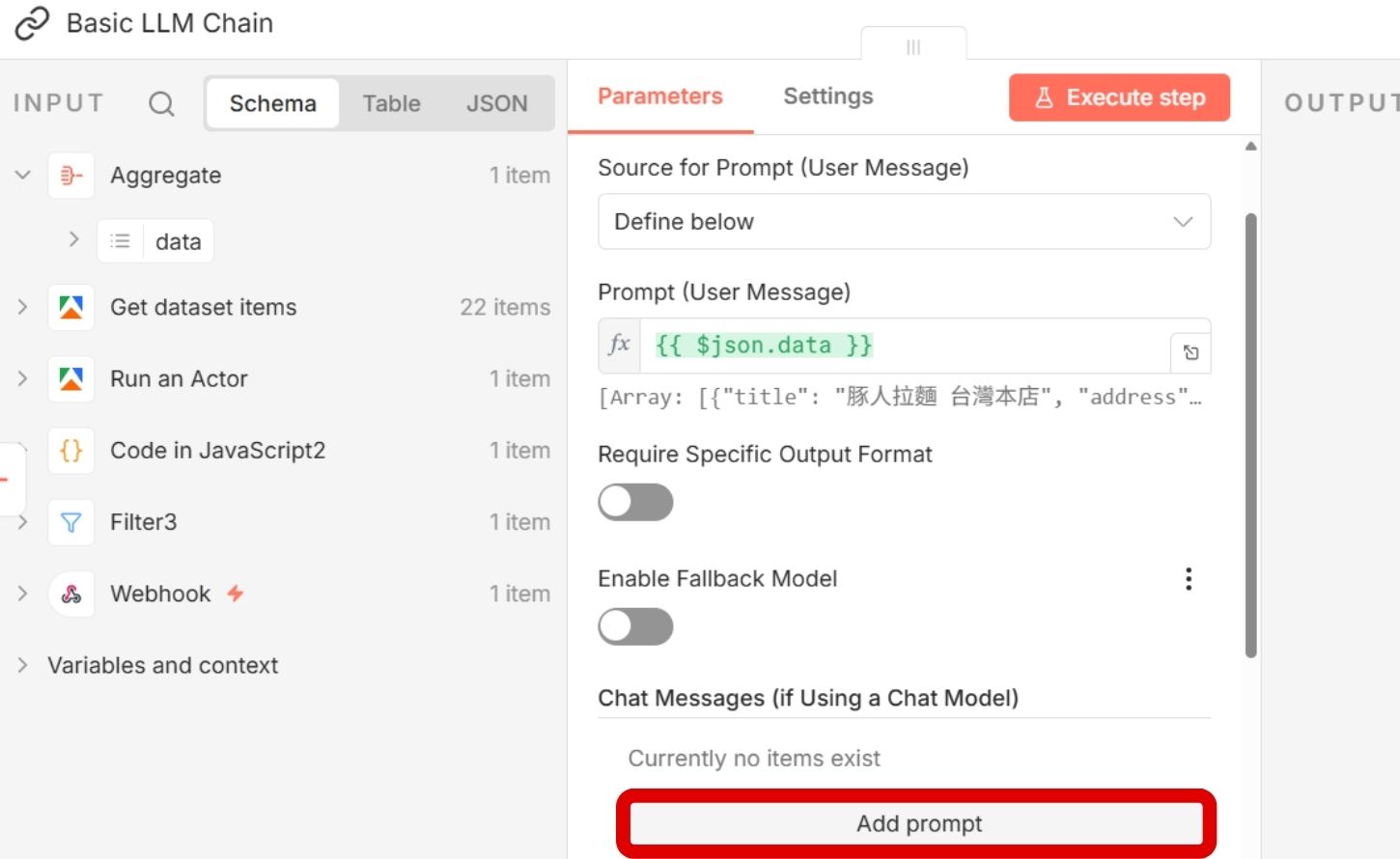Toggle Require Specific Output Format switch
The width and height of the screenshot is (1400, 859).
tap(635, 502)
